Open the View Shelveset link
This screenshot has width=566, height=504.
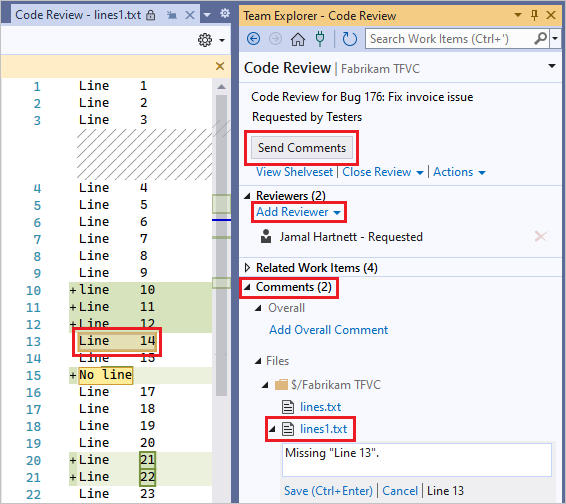pos(295,172)
